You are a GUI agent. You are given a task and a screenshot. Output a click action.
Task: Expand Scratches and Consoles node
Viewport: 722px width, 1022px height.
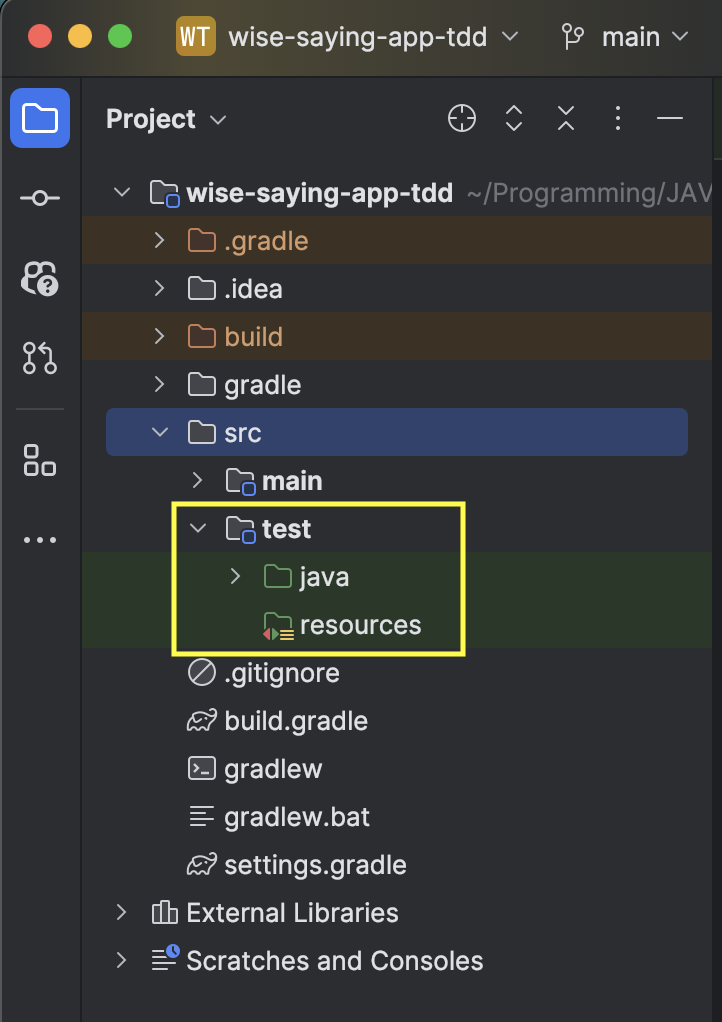click(x=122, y=961)
